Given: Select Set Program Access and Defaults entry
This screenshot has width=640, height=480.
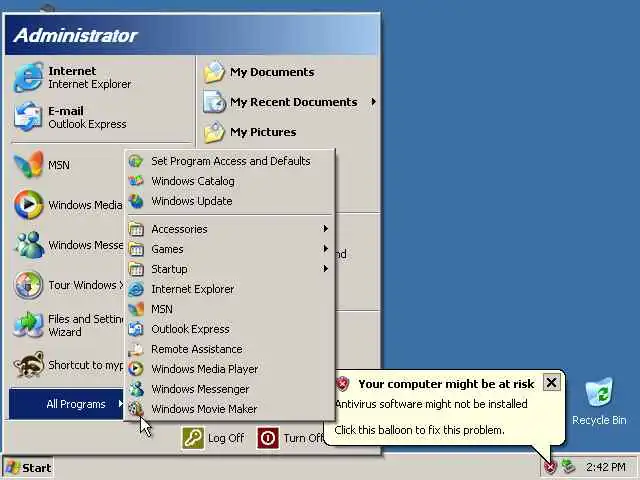Looking at the screenshot, I should click(x=231, y=161).
